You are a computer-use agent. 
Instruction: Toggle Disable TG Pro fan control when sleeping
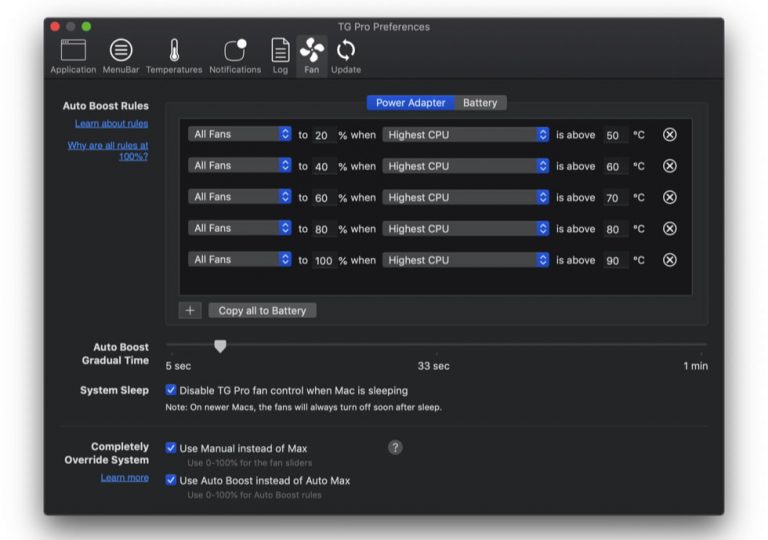pos(170,390)
